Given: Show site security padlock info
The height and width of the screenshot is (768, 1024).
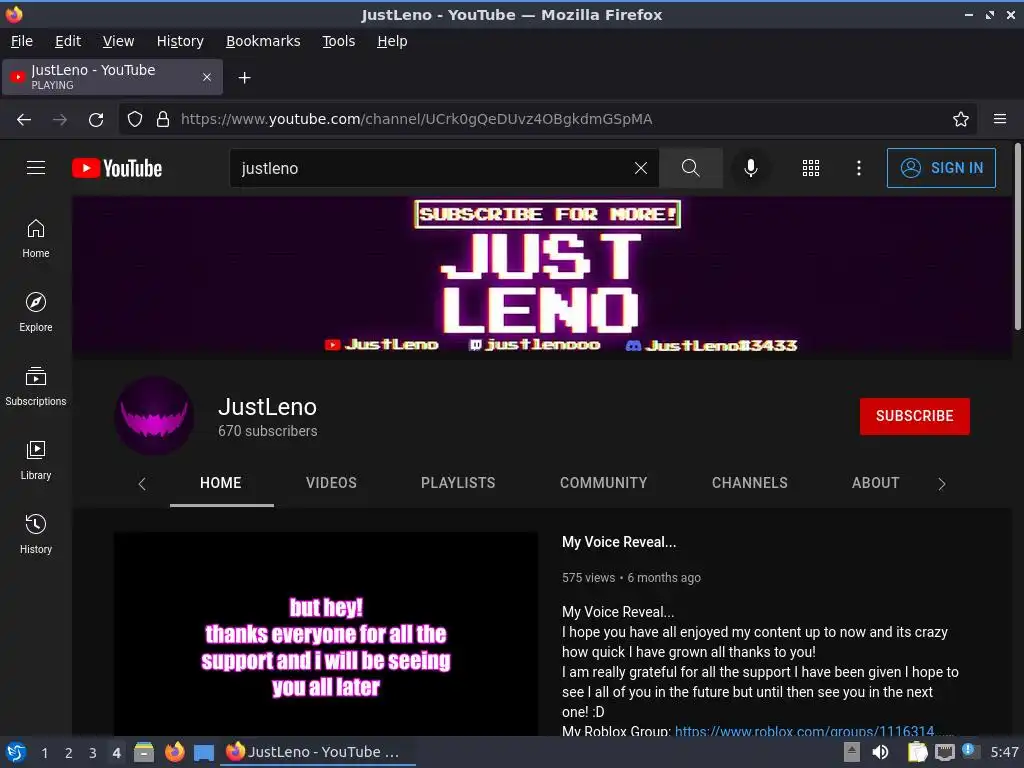Looking at the screenshot, I should pyautogui.click(x=163, y=120).
